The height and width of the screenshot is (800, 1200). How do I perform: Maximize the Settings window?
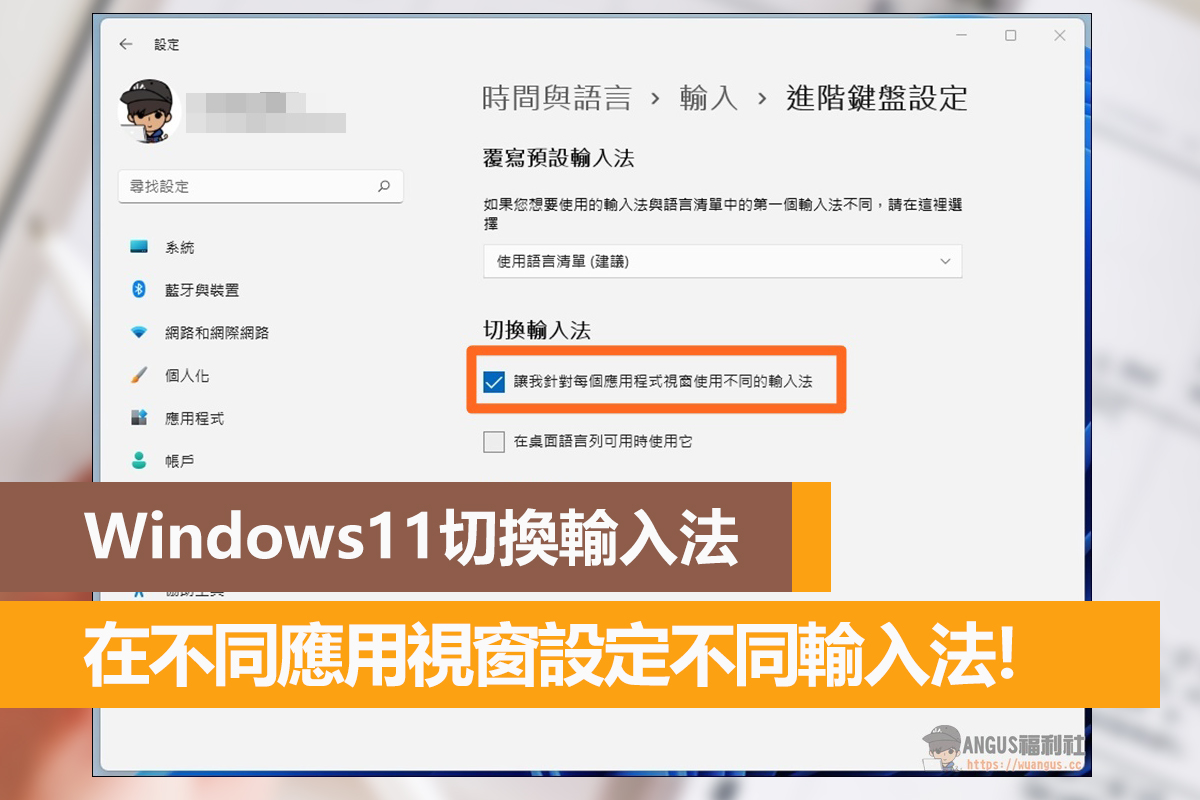click(1010, 36)
